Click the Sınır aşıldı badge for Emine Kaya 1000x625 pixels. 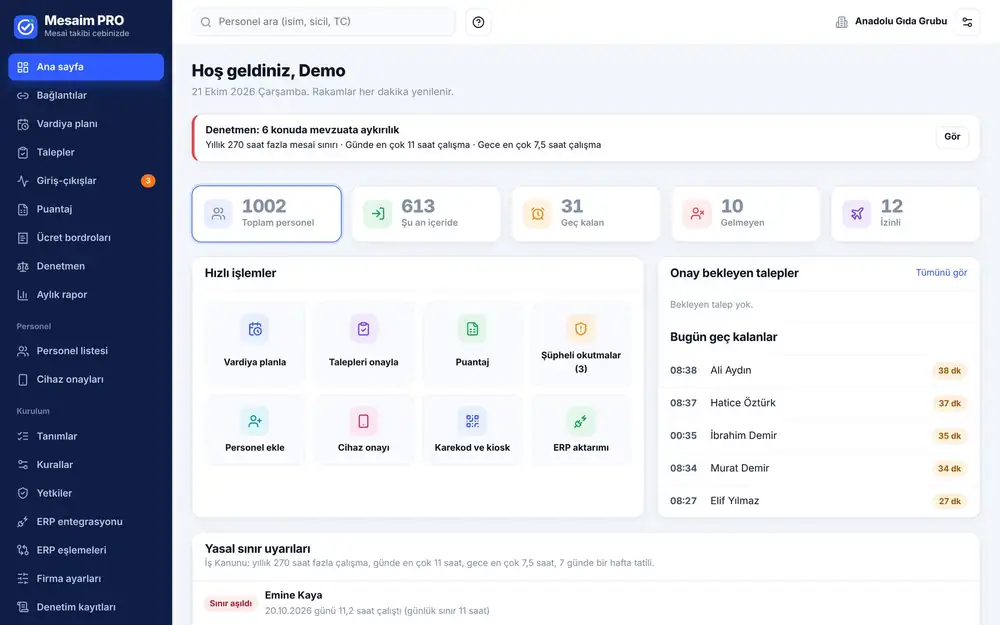click(231, 603)
